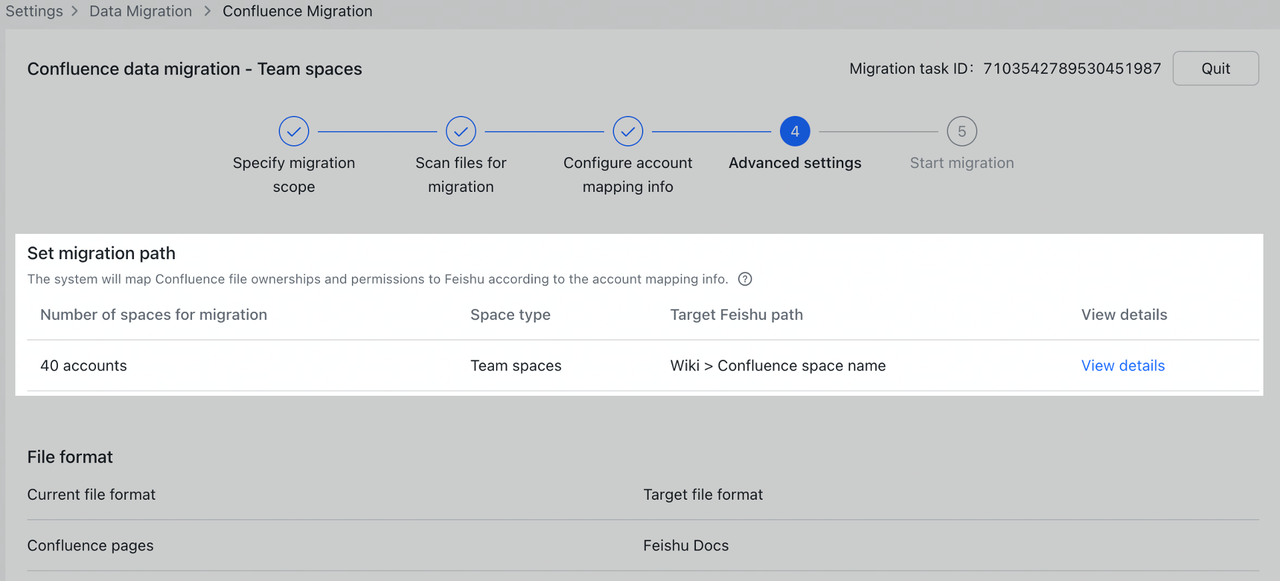Click the Wiki > Confluence space name path
The height and width of the screenshot is (581, 1280).
tap(777, 366)
